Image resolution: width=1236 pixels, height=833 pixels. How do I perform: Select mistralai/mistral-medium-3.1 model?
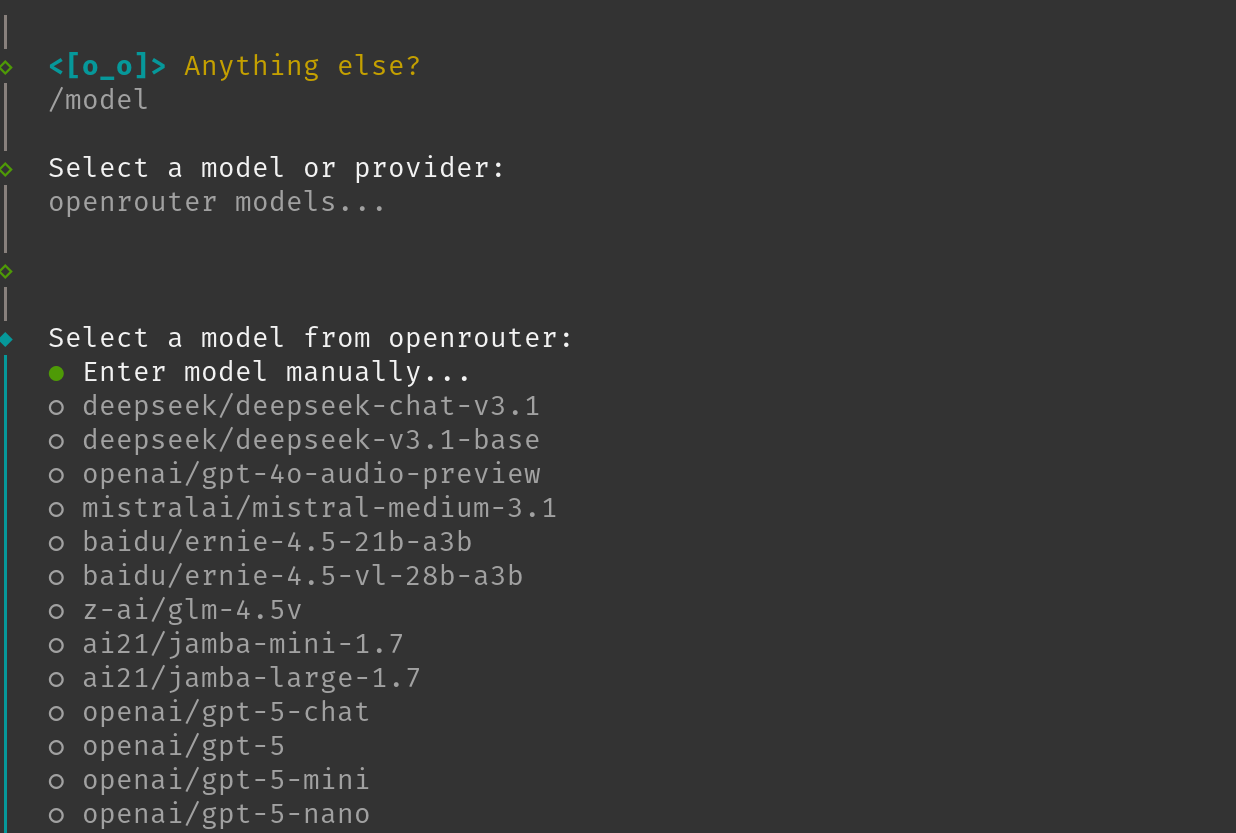(x=320, y=508)
